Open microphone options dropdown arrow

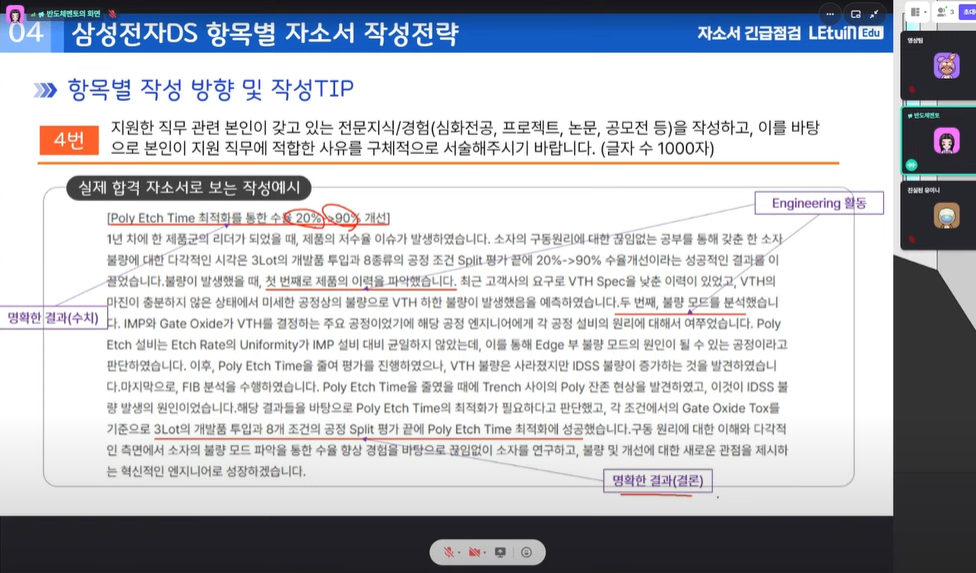click(x=460, y=552)
